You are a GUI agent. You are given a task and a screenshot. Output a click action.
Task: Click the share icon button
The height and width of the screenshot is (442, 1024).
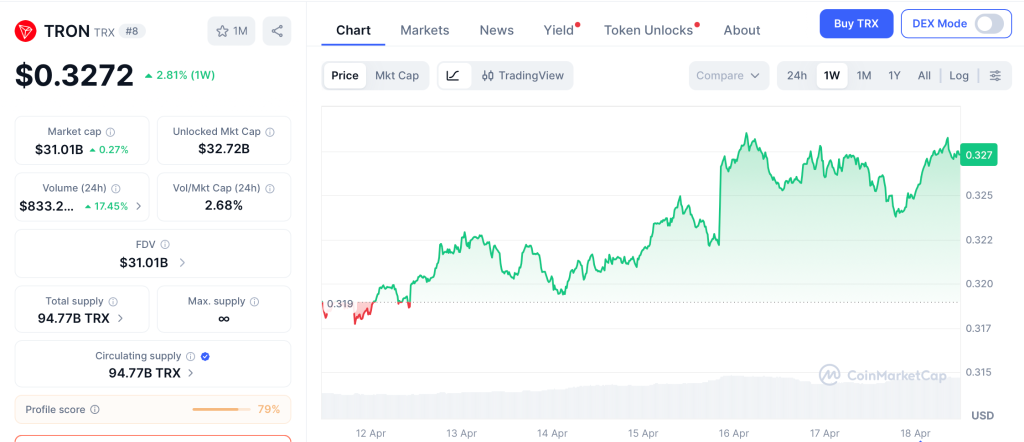277,31
